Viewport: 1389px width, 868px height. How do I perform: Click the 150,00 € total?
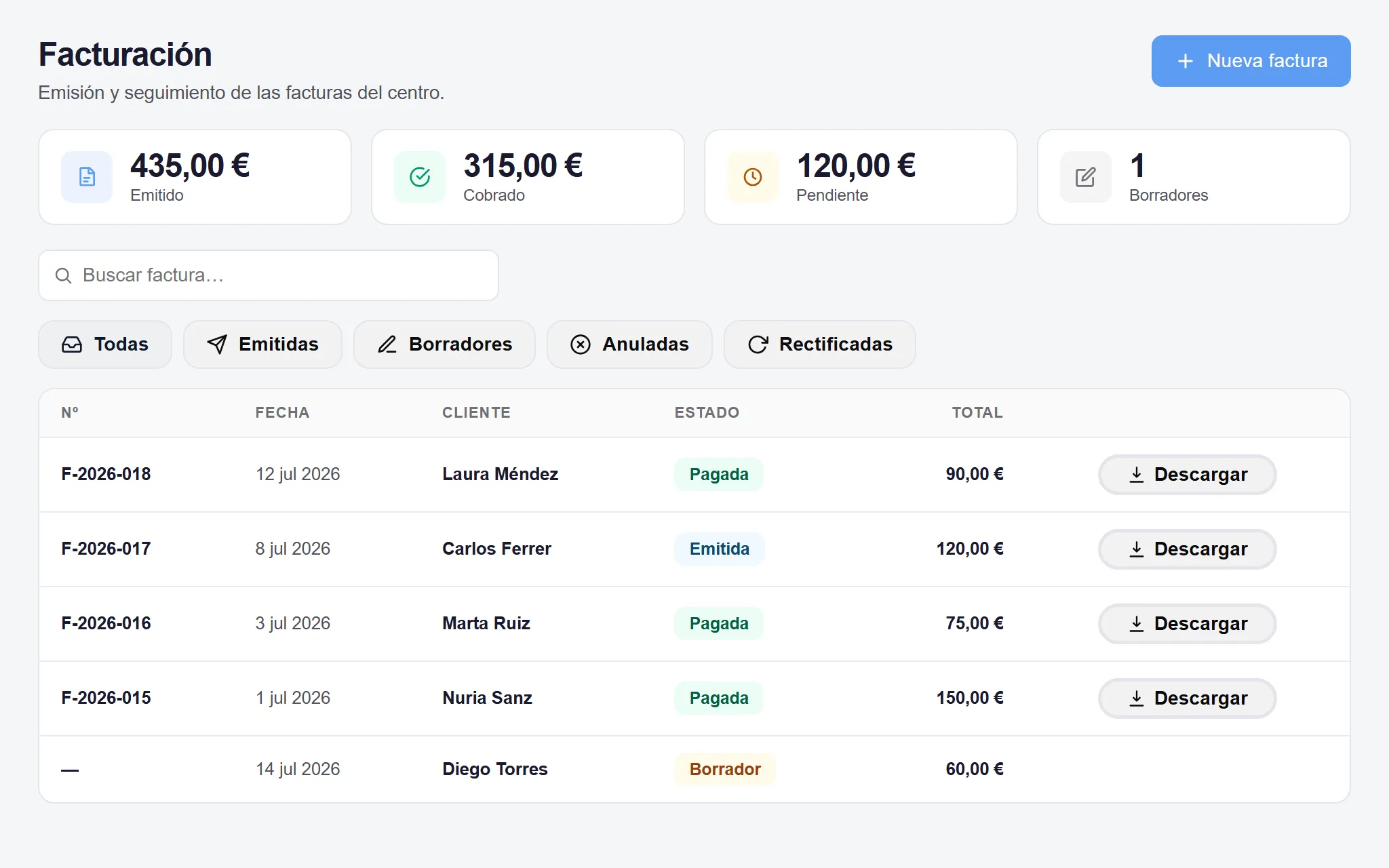tap(970, 698)
